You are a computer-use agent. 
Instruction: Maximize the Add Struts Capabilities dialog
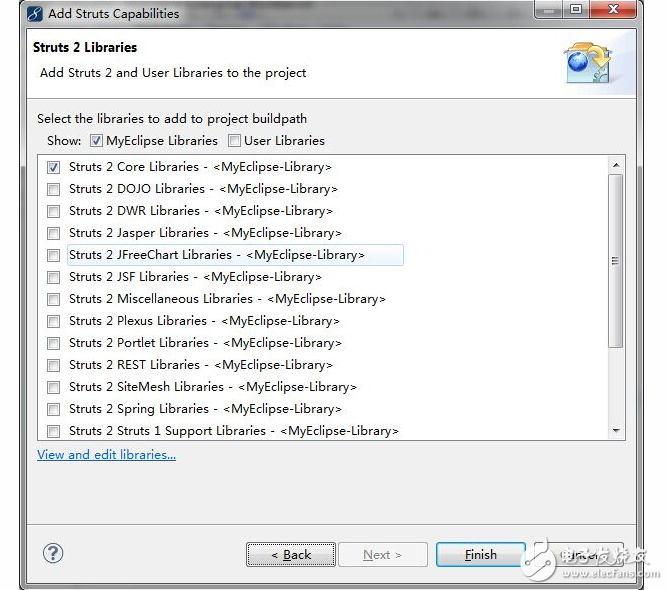point(575,12)
